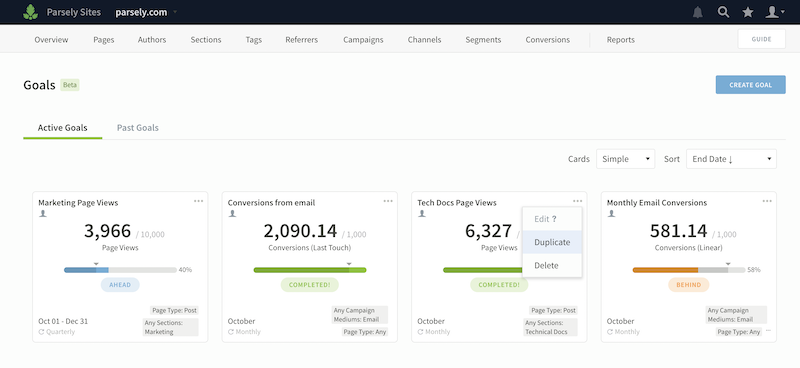Open the Cards Simple dropdown
Viewport: 800px width, 368px height.
click(626, 159)
